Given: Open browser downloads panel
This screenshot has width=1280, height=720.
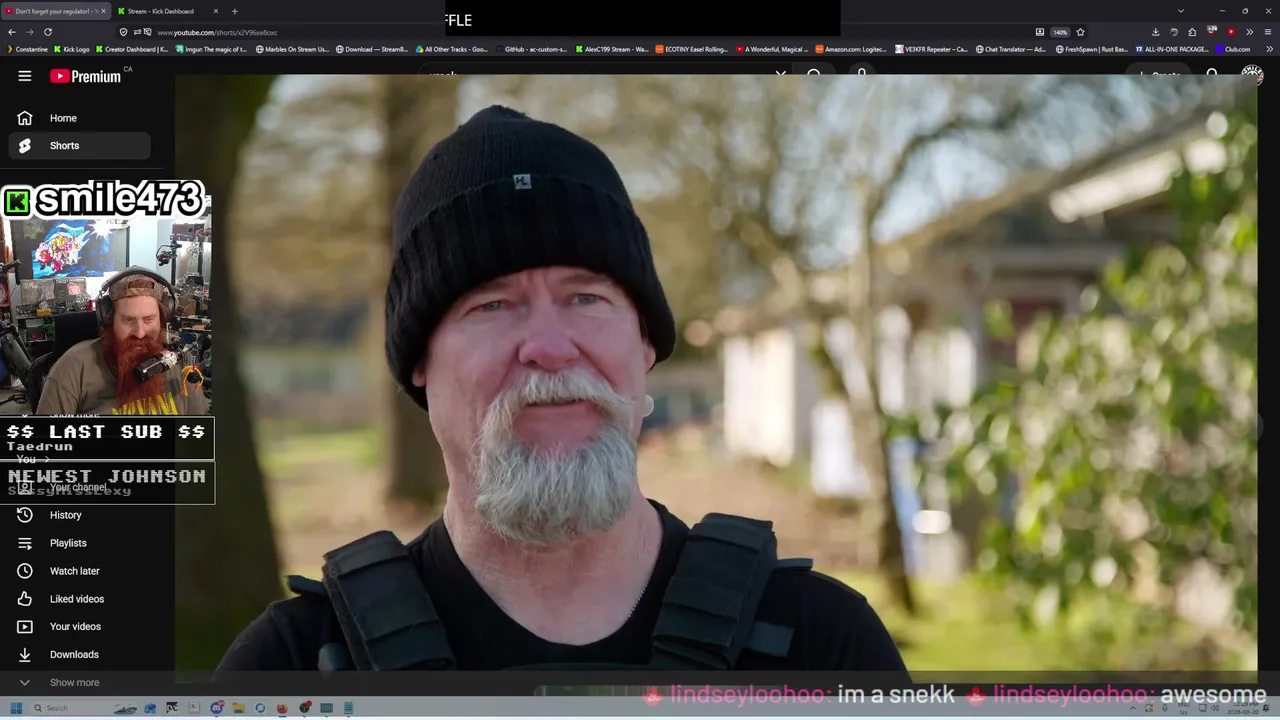Looking at the screenshot, I should [1155, 32].
